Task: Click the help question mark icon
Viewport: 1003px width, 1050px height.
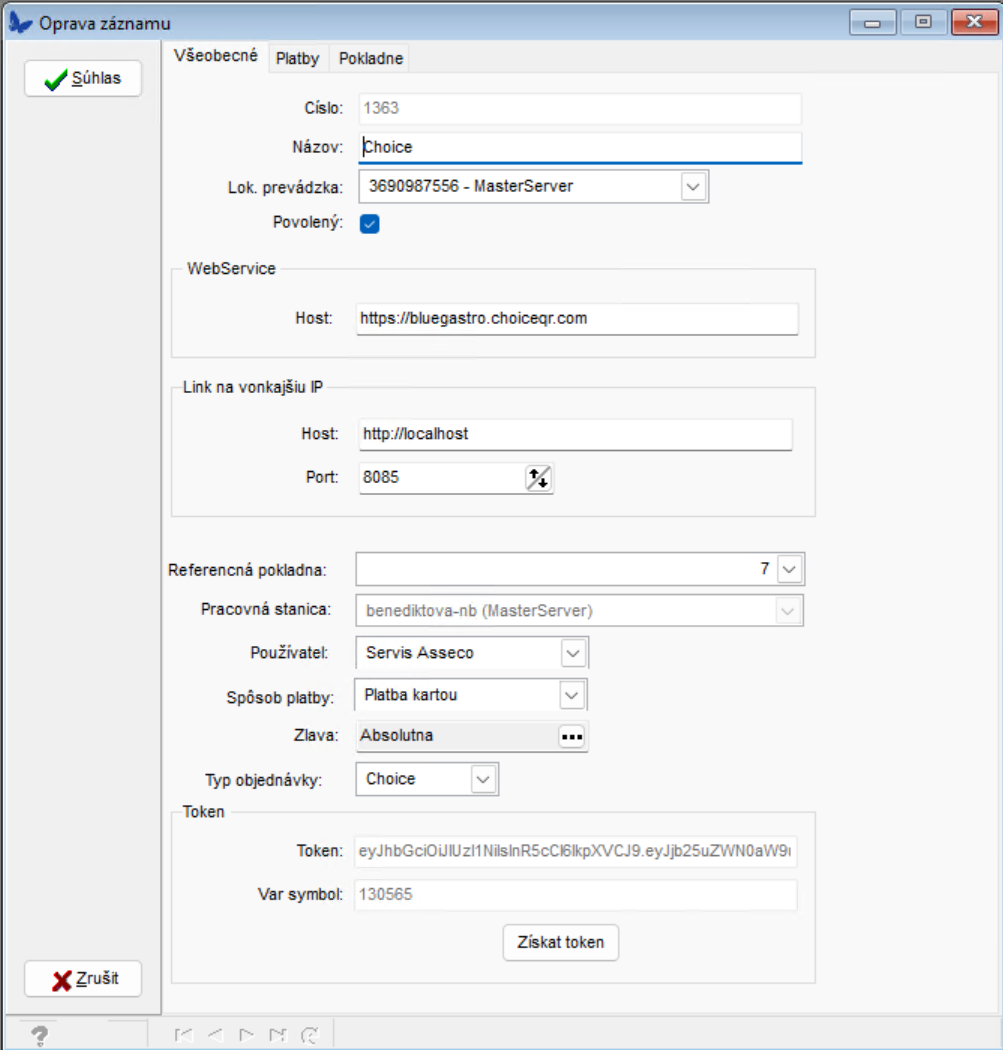Action: (x=40, y=1035)
